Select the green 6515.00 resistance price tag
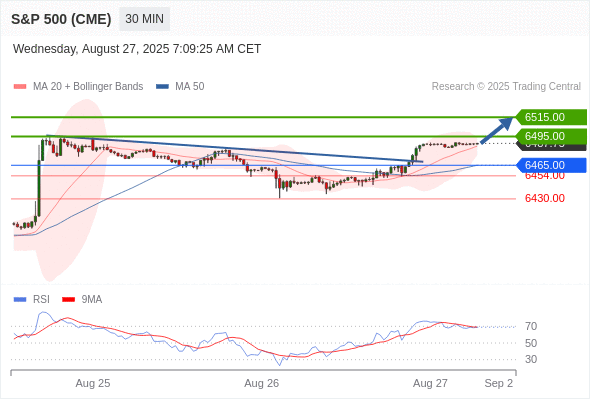 (x=551, y=117)
